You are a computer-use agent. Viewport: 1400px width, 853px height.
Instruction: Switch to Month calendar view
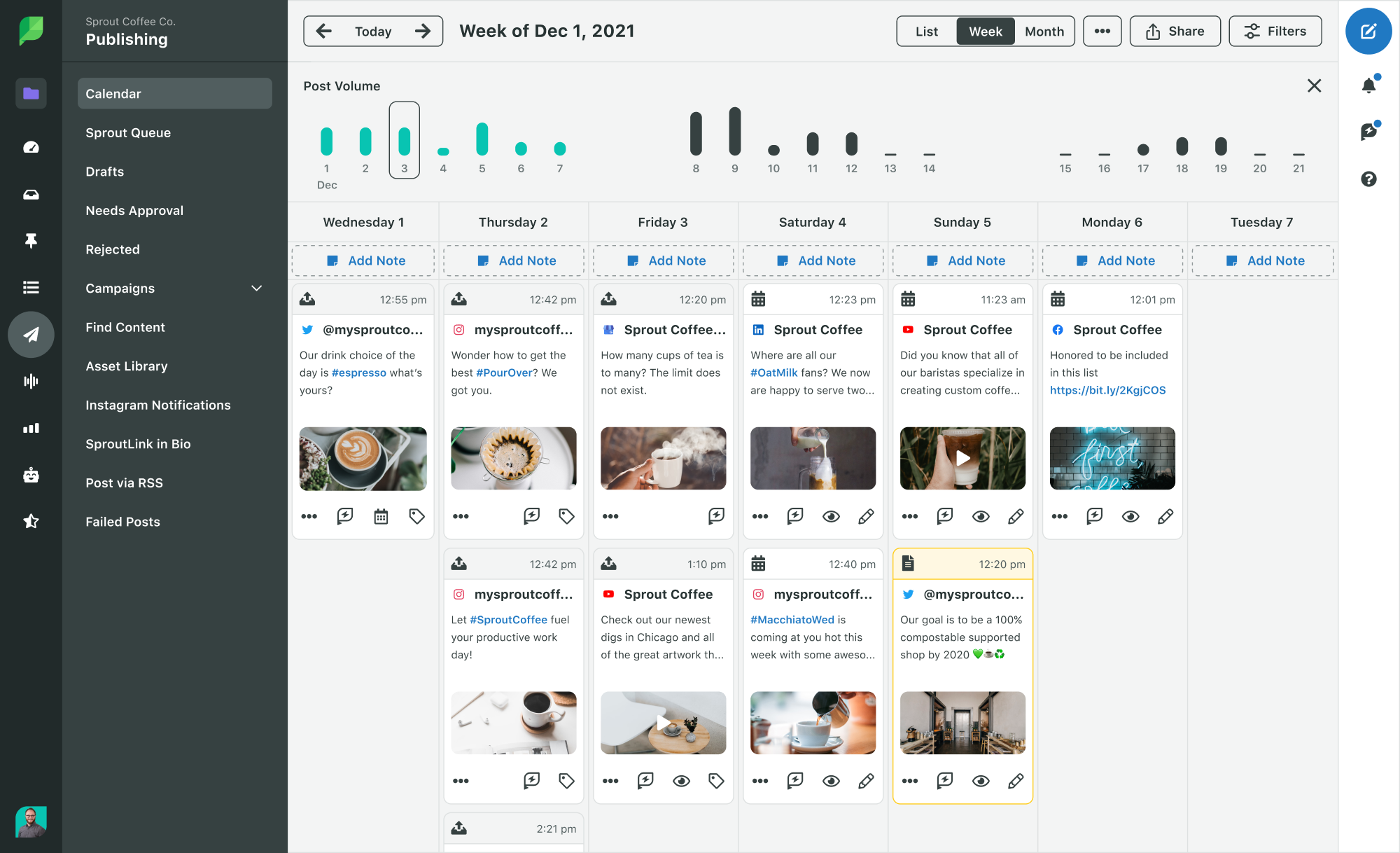click(1042, 30)
